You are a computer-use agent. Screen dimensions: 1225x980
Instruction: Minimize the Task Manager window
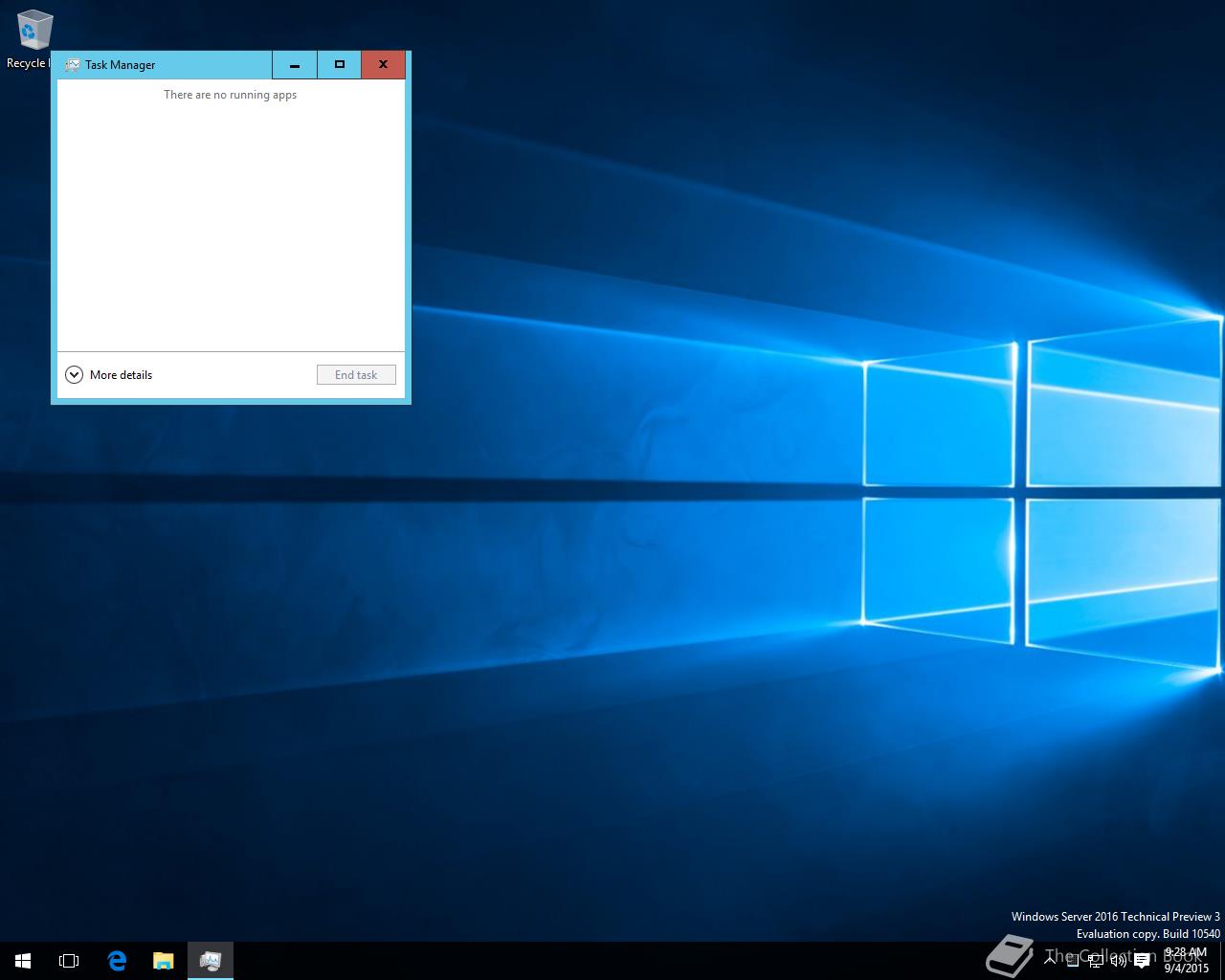[x=295, y=65]
